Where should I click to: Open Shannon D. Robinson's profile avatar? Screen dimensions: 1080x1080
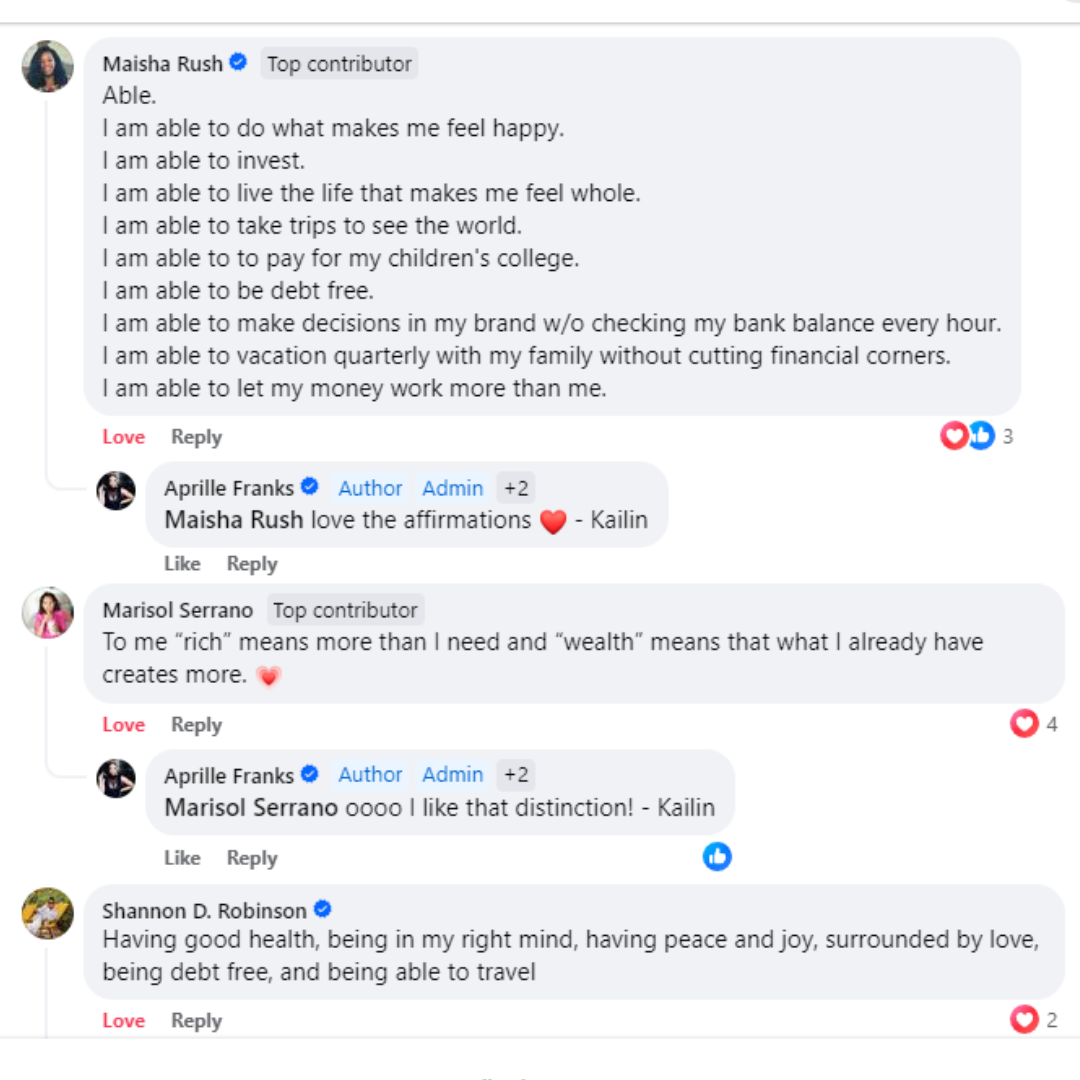48,913
